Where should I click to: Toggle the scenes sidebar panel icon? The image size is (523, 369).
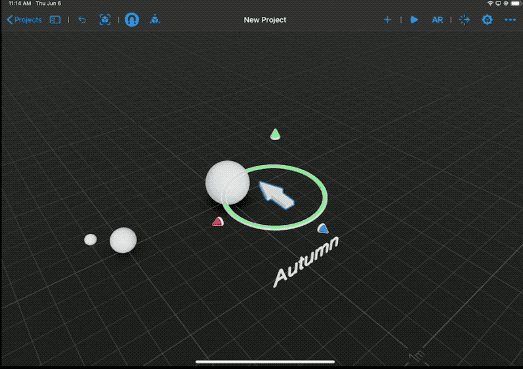click(55, 20)
